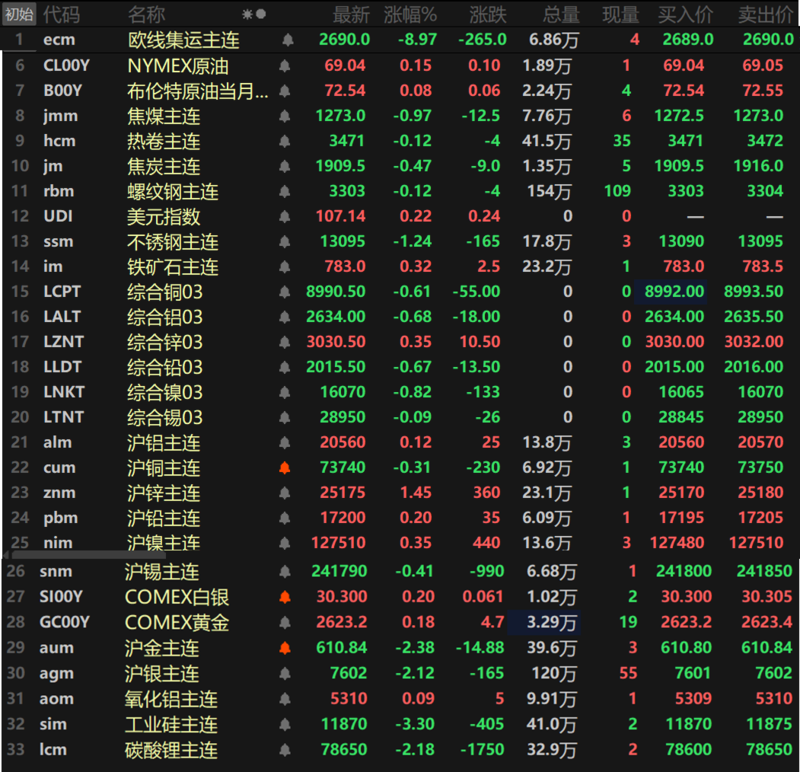Click the bell icon for 综合镍03
Screen dimensions: 800x772
click(x=285, y=392)
